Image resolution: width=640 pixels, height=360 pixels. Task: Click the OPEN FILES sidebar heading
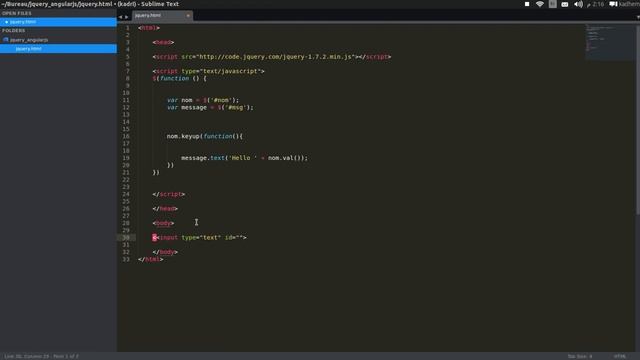click(17, 13)
